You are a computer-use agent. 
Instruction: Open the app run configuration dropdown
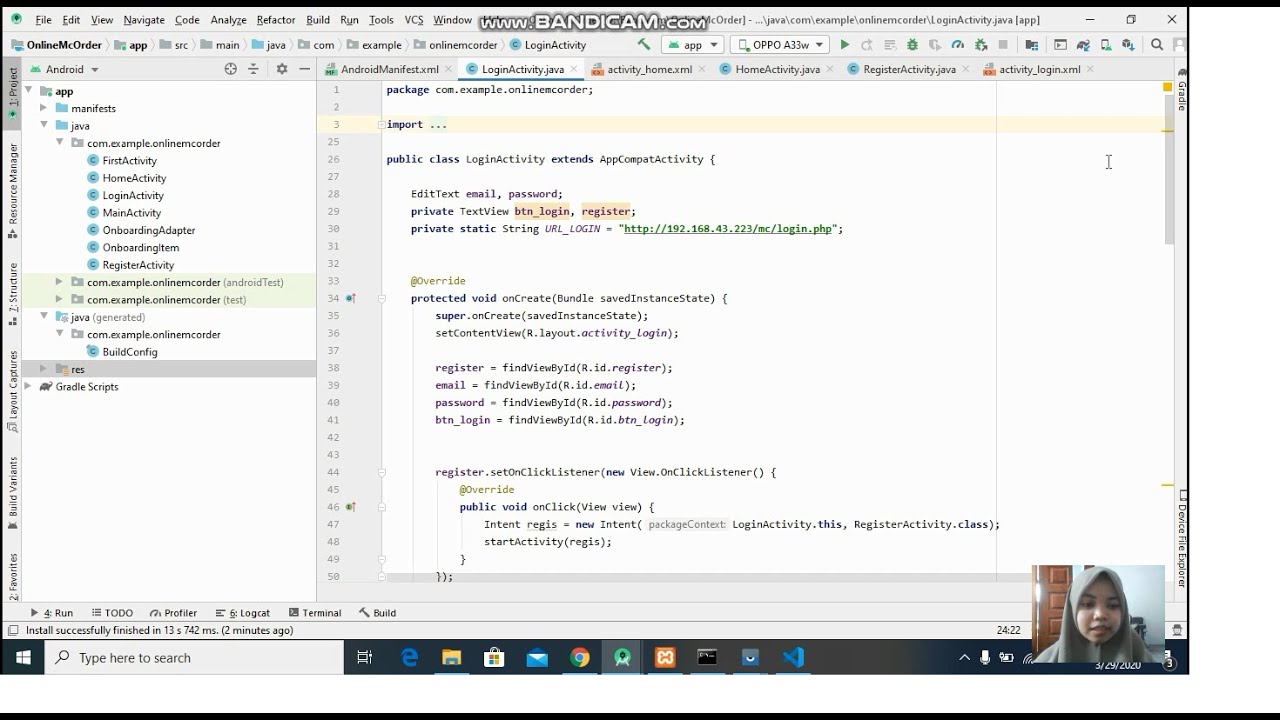click(x=693, y=45)
